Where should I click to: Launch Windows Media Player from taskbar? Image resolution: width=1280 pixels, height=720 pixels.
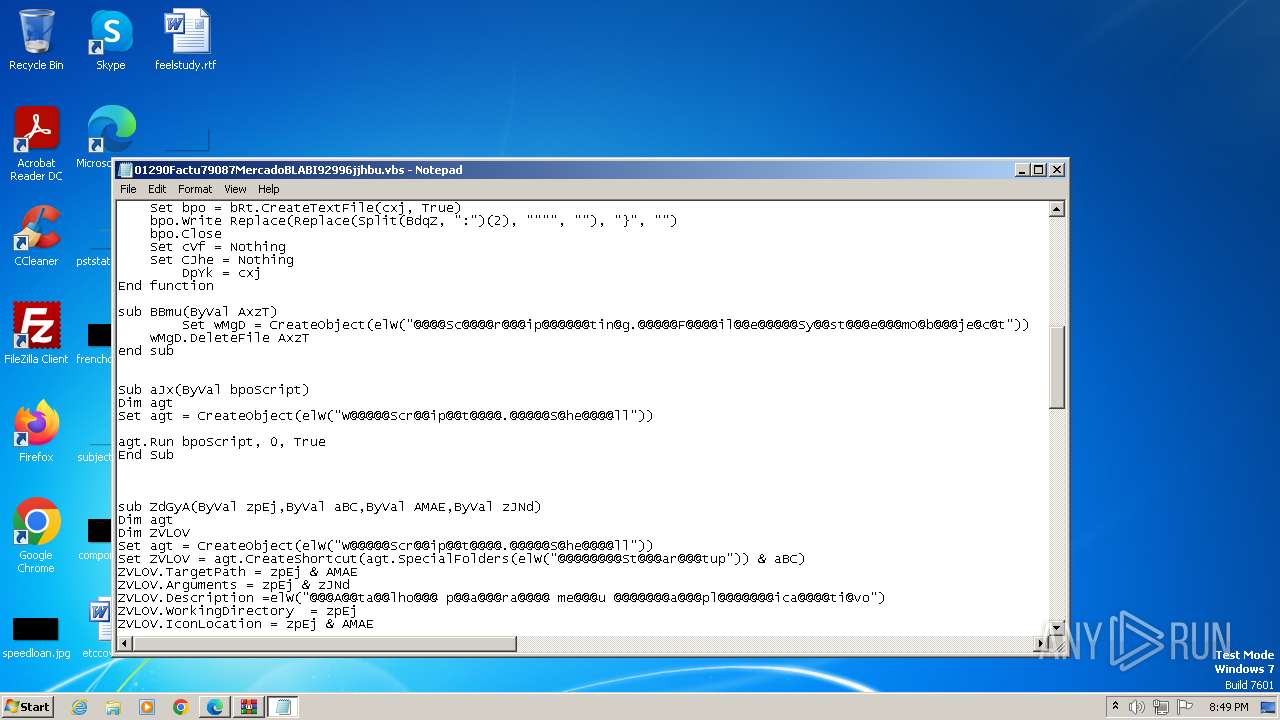147,707
